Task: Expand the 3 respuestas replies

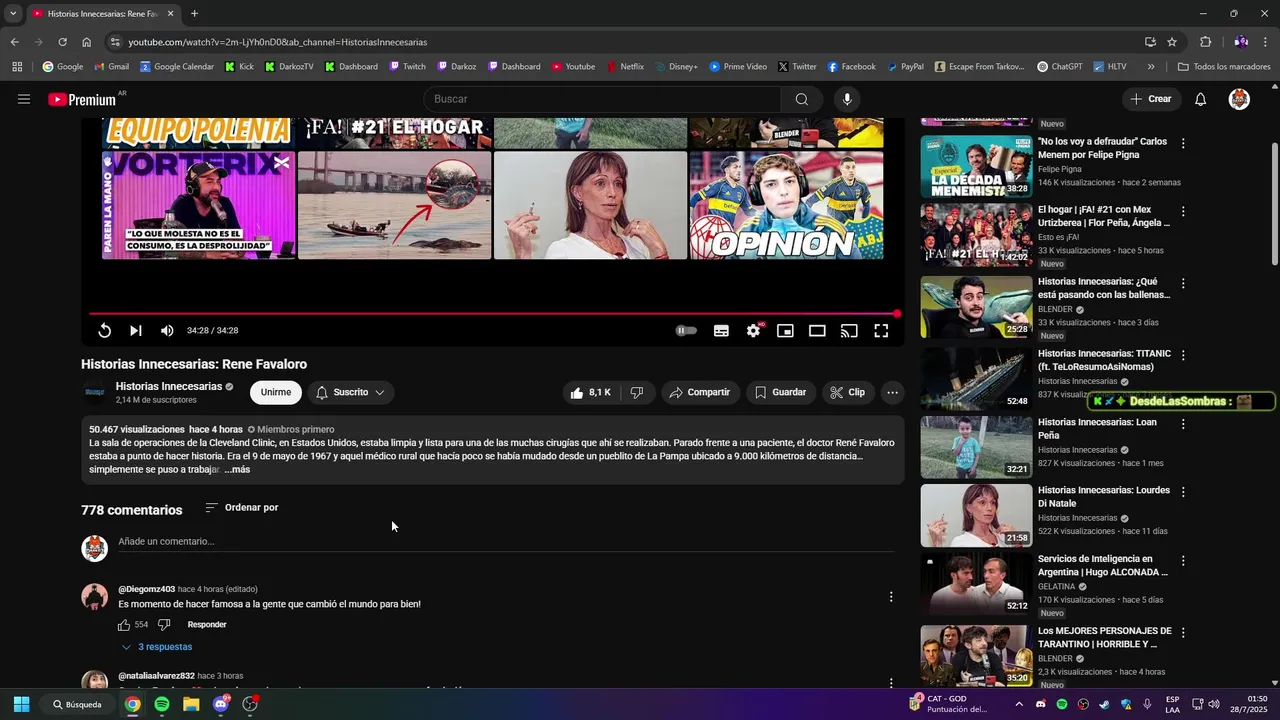Action: [157, 648]
